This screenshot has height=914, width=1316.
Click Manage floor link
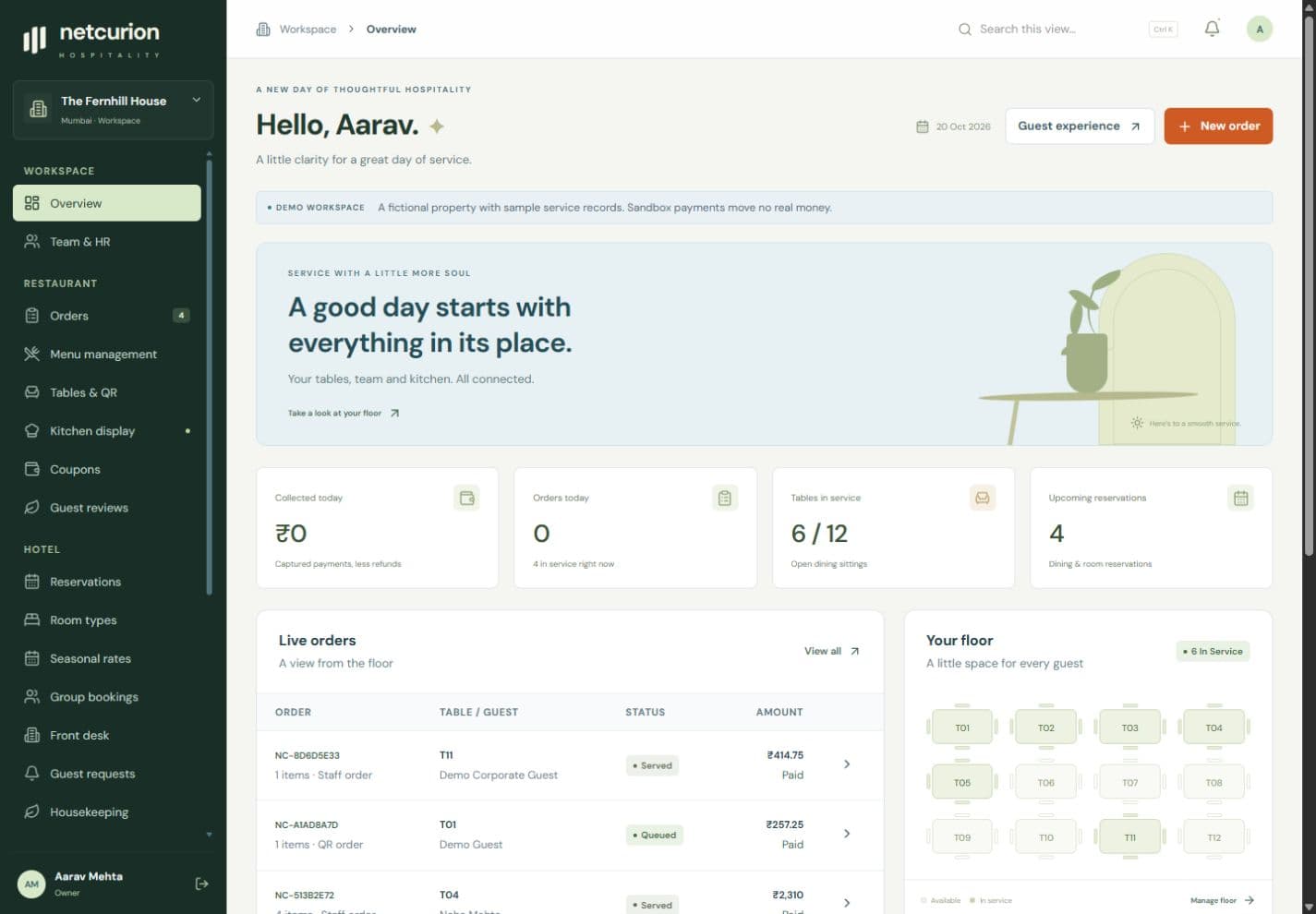click(x=1222, y=900)
